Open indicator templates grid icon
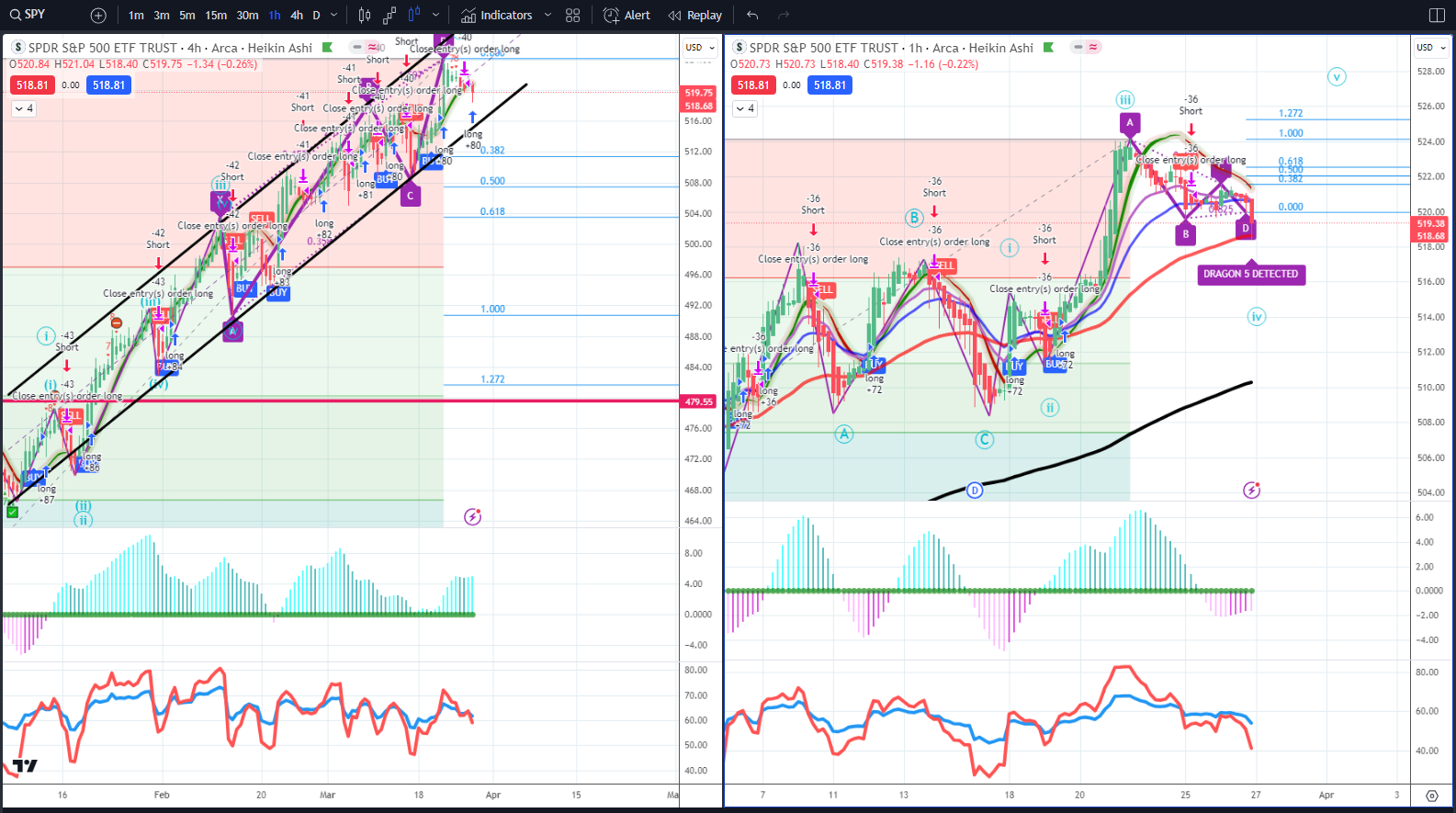 click(x=573, y=16)
